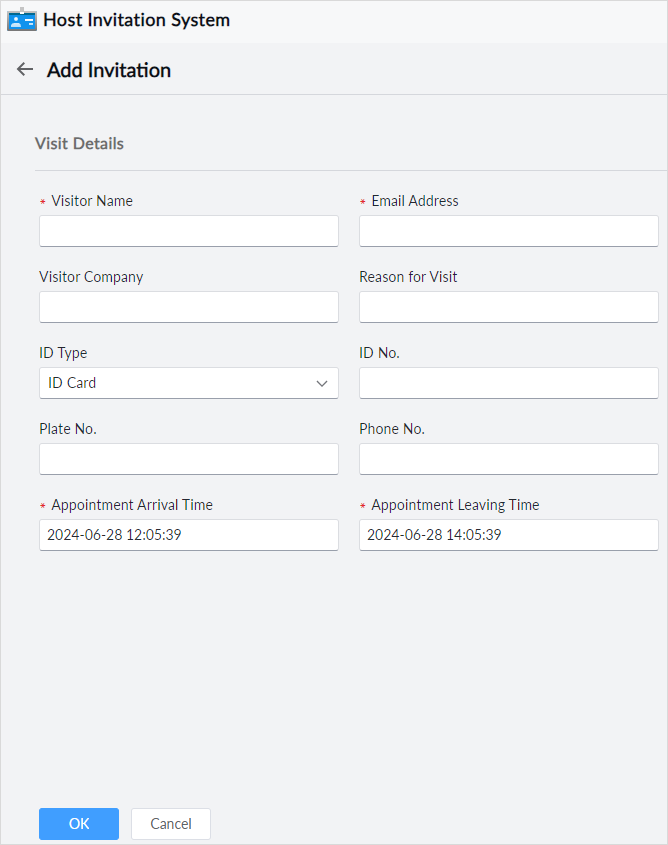Screen dimensions: 668x845
Task: Go back using the left arrow icon
Action: 25,70
